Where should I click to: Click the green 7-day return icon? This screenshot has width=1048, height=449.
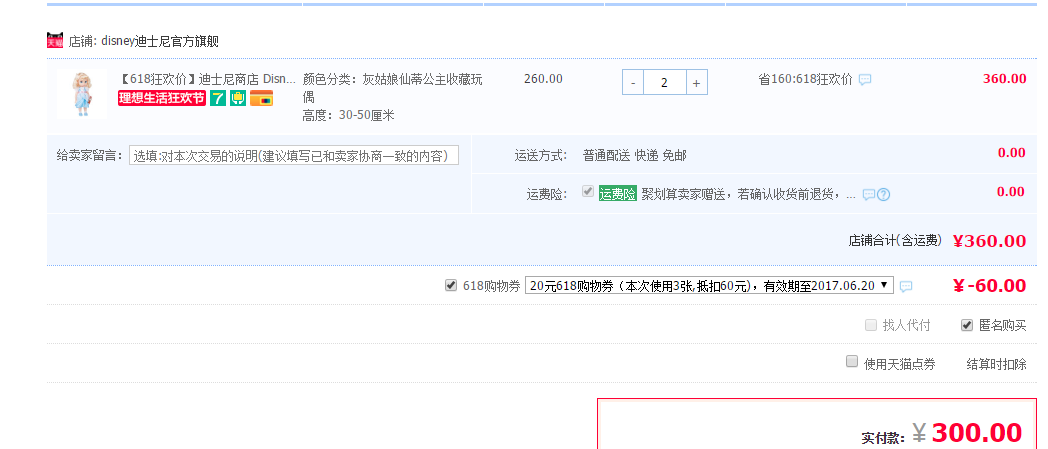click(218, 98)
